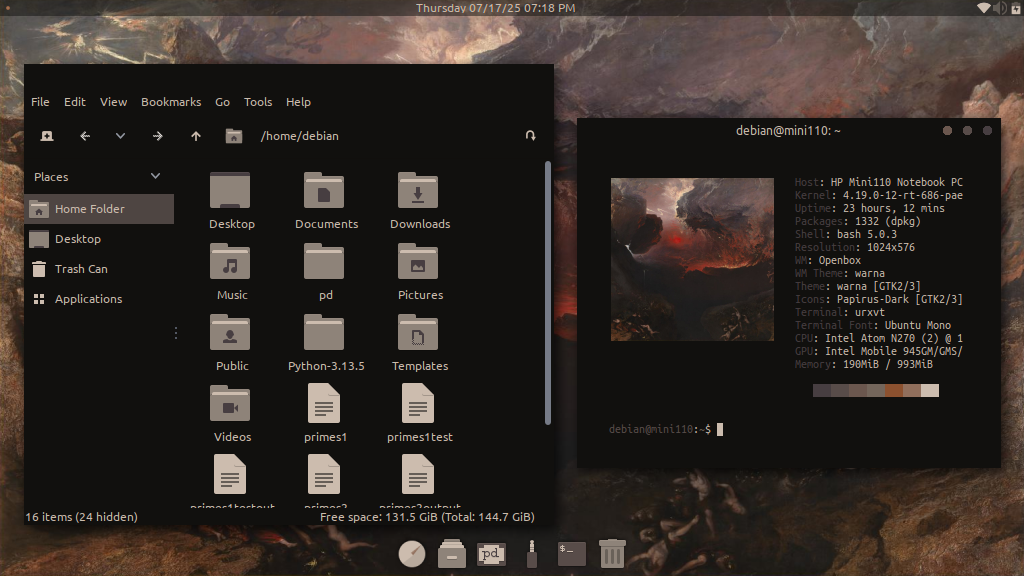Click the "Host: HP Mini110 Notebook PC" line
The height and width of the screenshot is (576, 1024).
point(878,182)
